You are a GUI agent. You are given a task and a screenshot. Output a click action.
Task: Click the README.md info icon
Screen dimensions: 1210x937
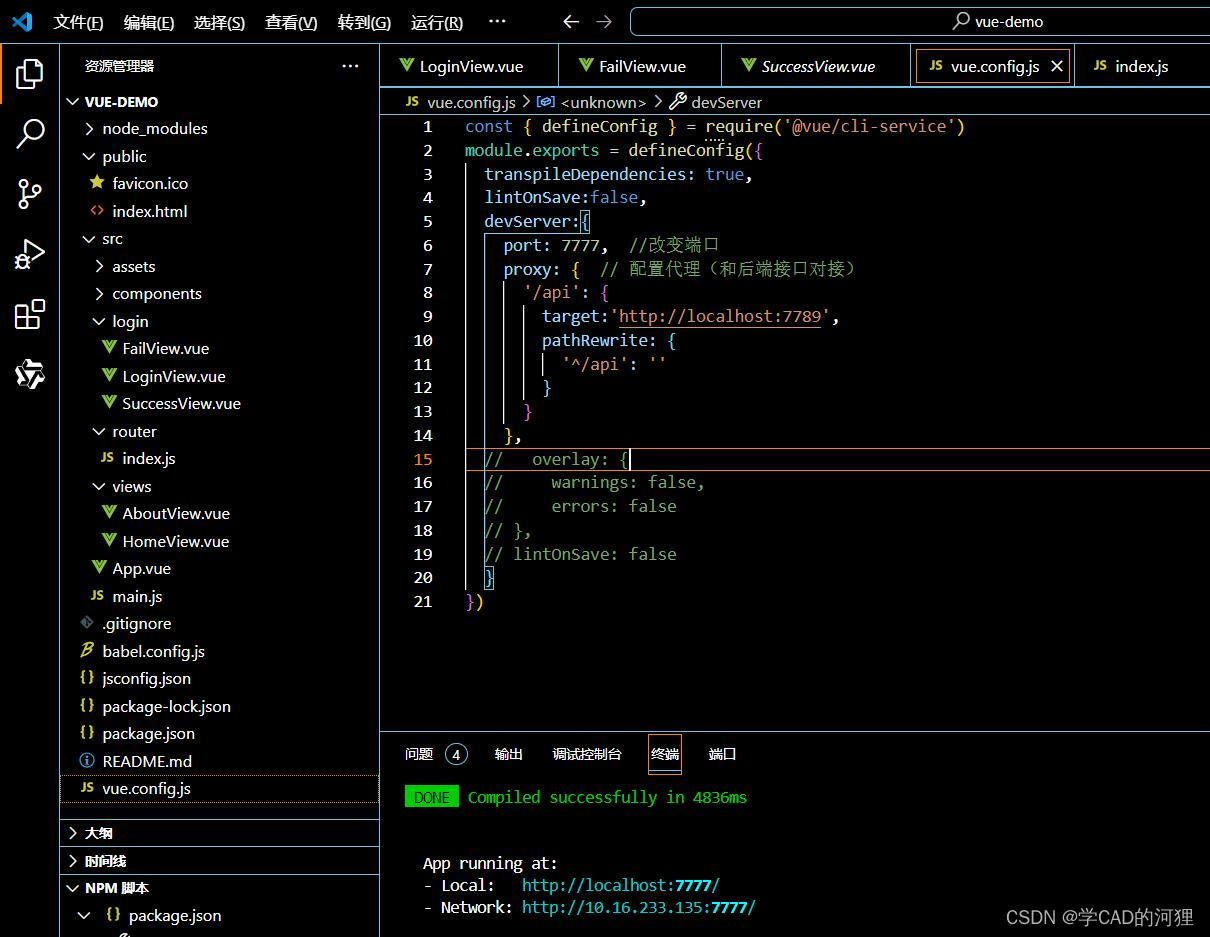87,761
